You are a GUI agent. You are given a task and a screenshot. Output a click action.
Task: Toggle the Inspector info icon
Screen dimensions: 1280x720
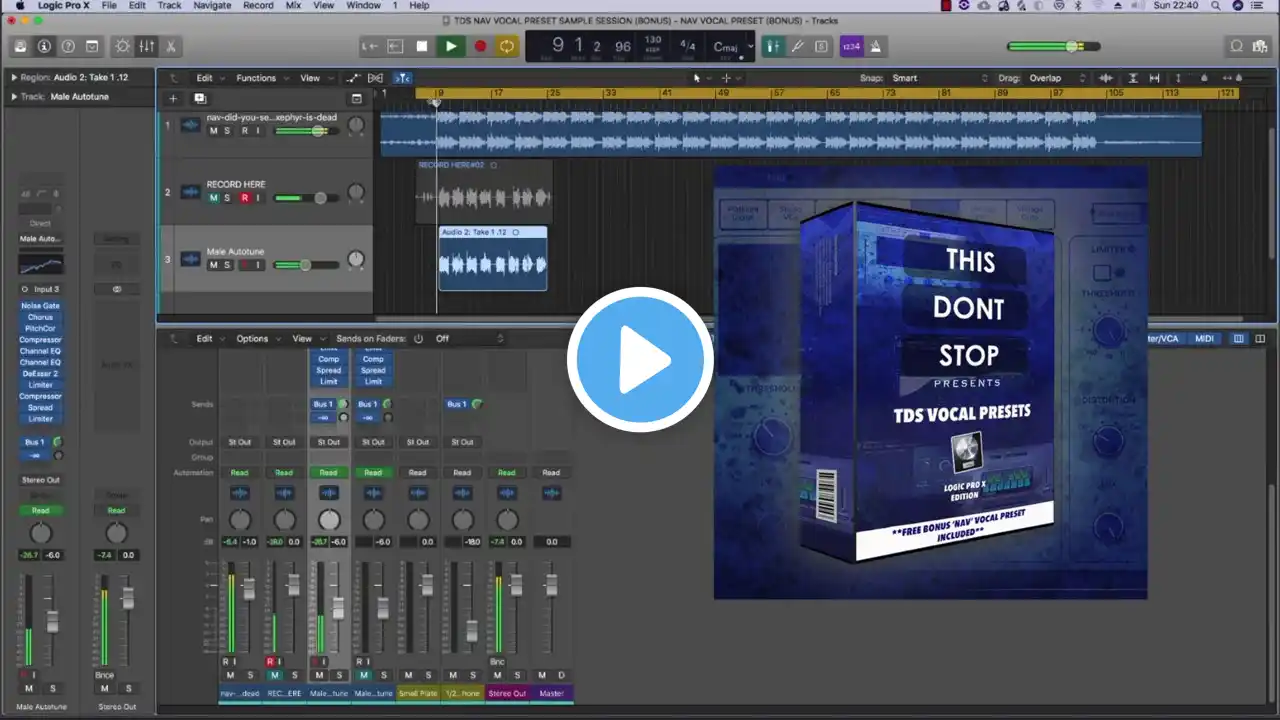(44, 46)
